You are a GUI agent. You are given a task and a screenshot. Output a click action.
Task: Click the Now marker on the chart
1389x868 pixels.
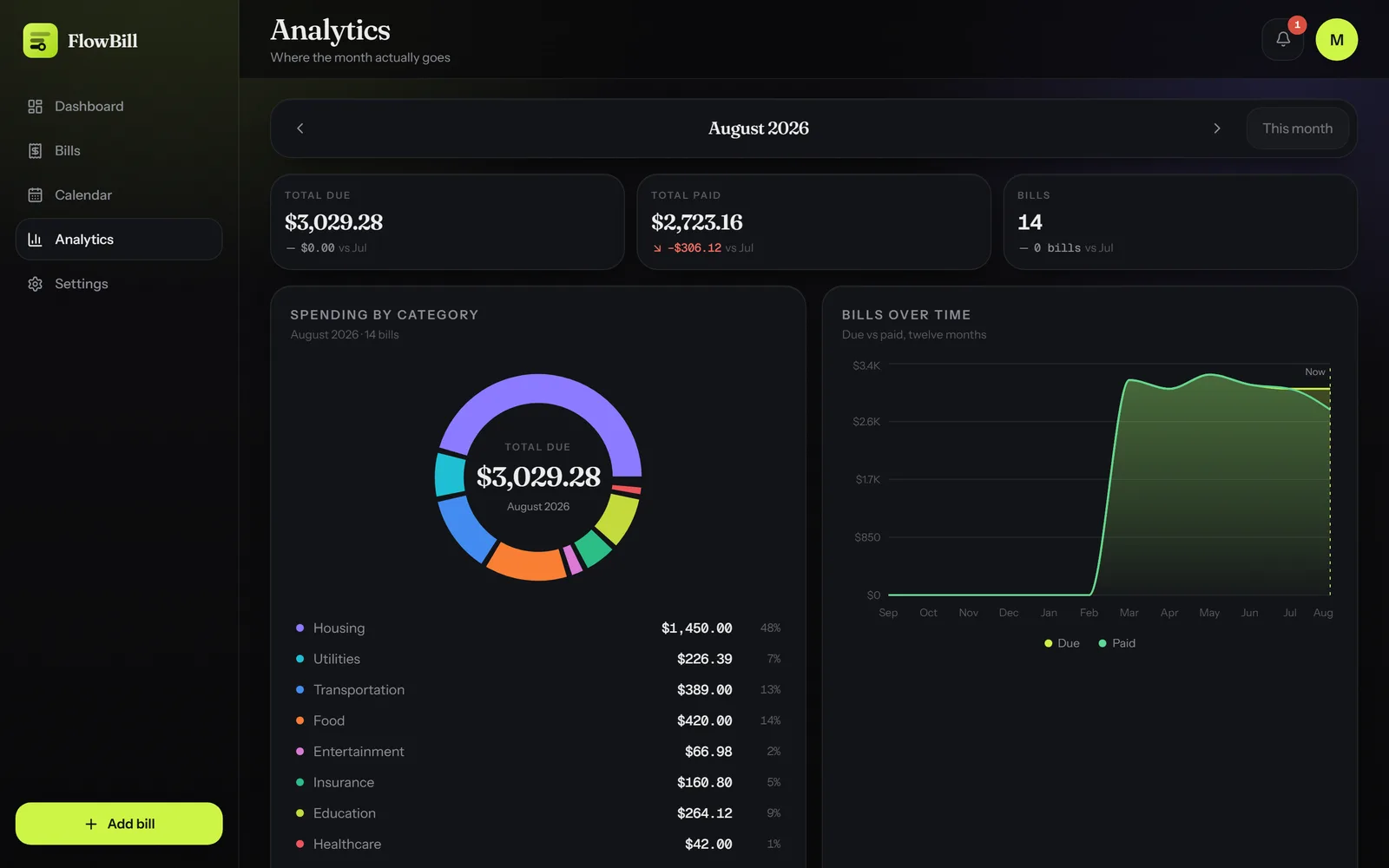coord(1314,372)
